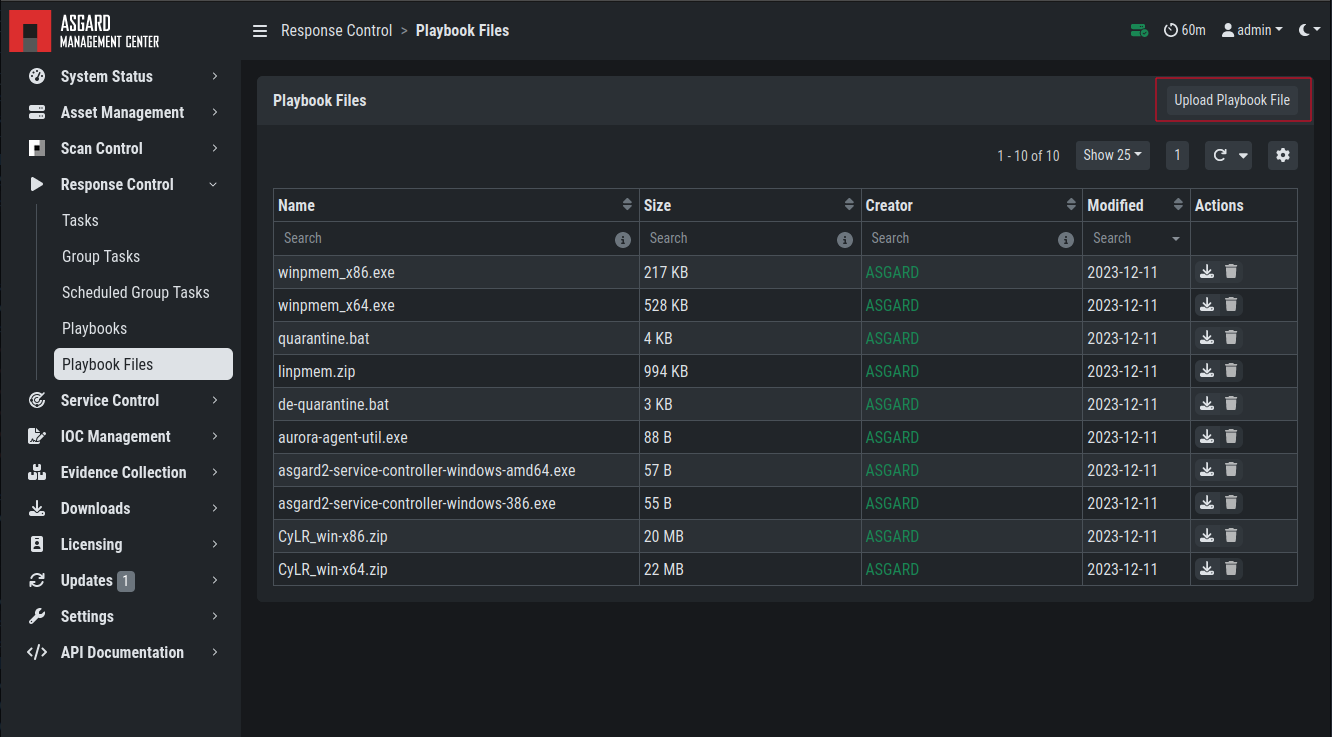Viewport: 1332px width, 737px height.
Task: Download asgard2-service-controller-windows-amd64.exe
Action: click(1207, 470)
